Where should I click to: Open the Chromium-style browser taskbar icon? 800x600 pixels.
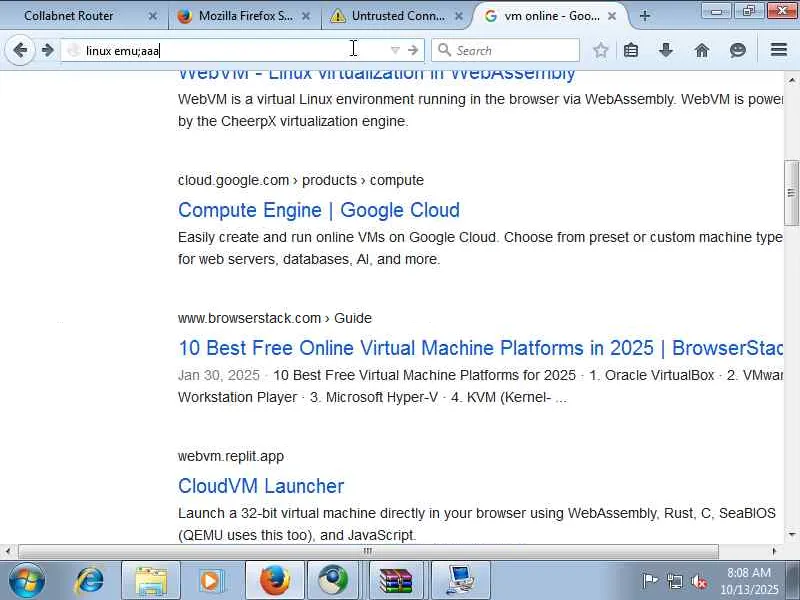[335, 581]
